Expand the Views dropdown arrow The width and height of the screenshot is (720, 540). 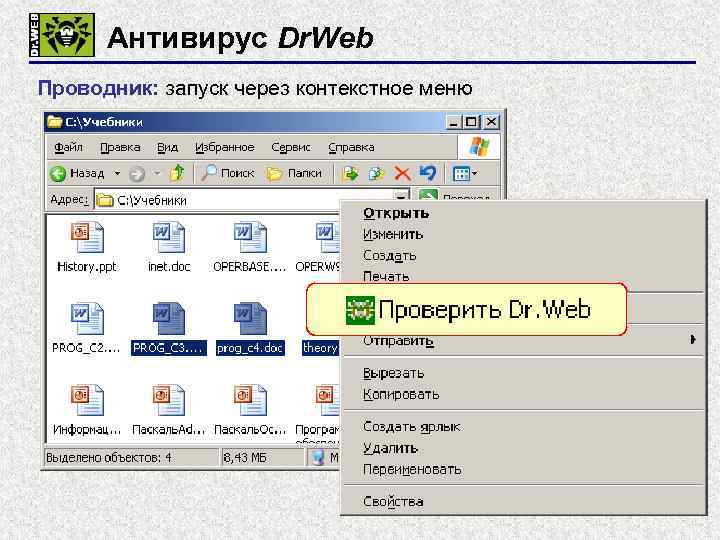[x=474, y=174]
